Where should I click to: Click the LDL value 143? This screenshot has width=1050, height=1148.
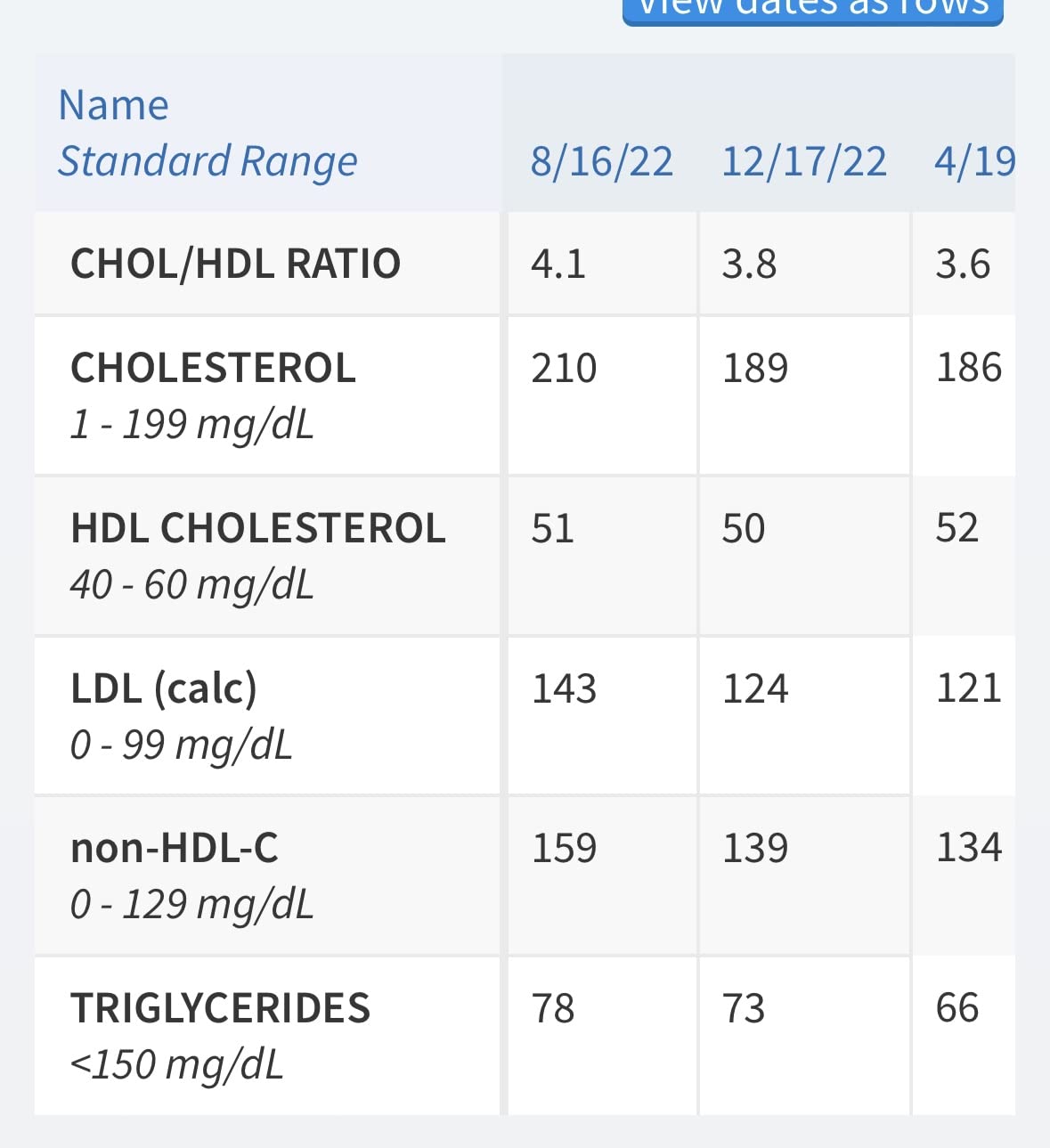(x=564, y=688)
